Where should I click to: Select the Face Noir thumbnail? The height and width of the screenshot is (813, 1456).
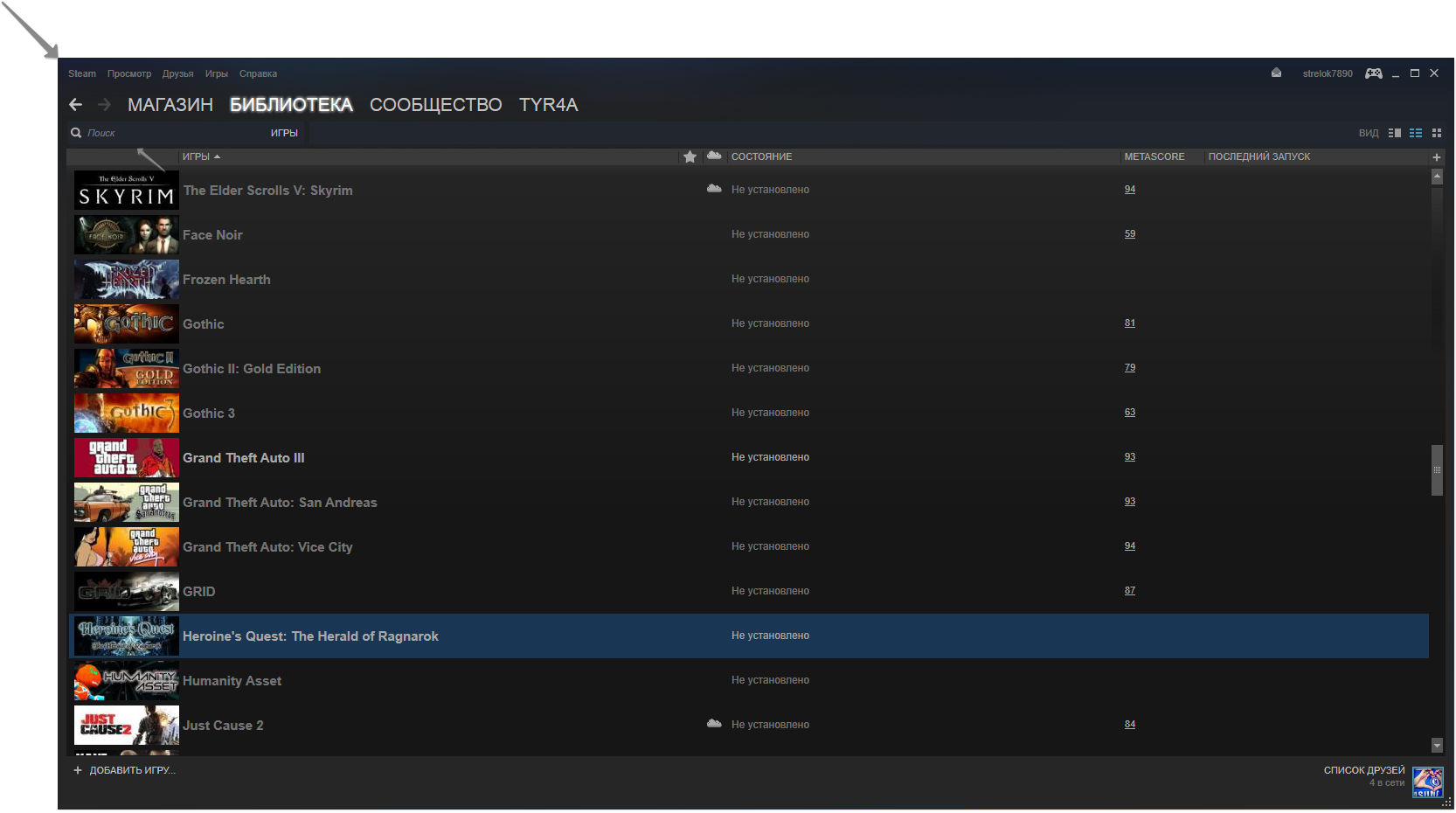(x=127, y=234)
